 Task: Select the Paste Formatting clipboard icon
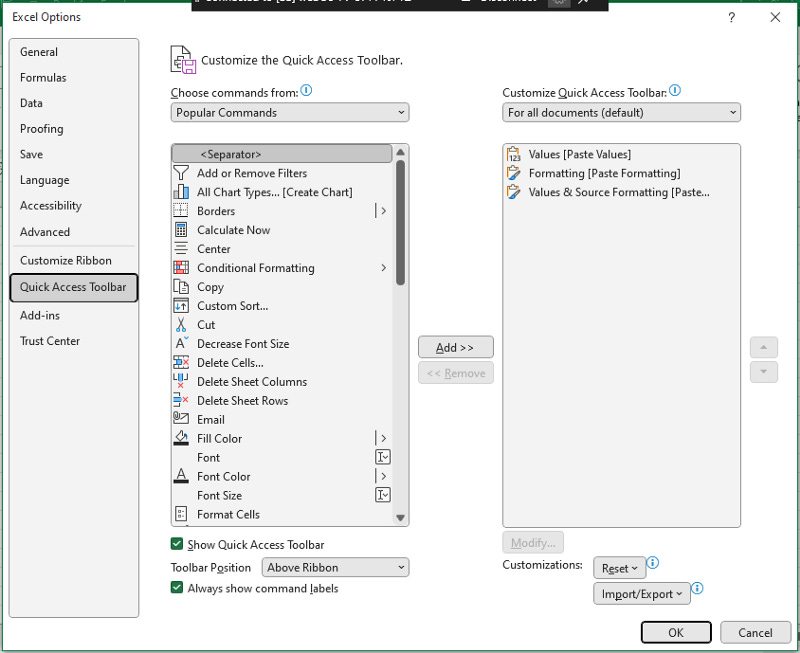click(514, 173)
